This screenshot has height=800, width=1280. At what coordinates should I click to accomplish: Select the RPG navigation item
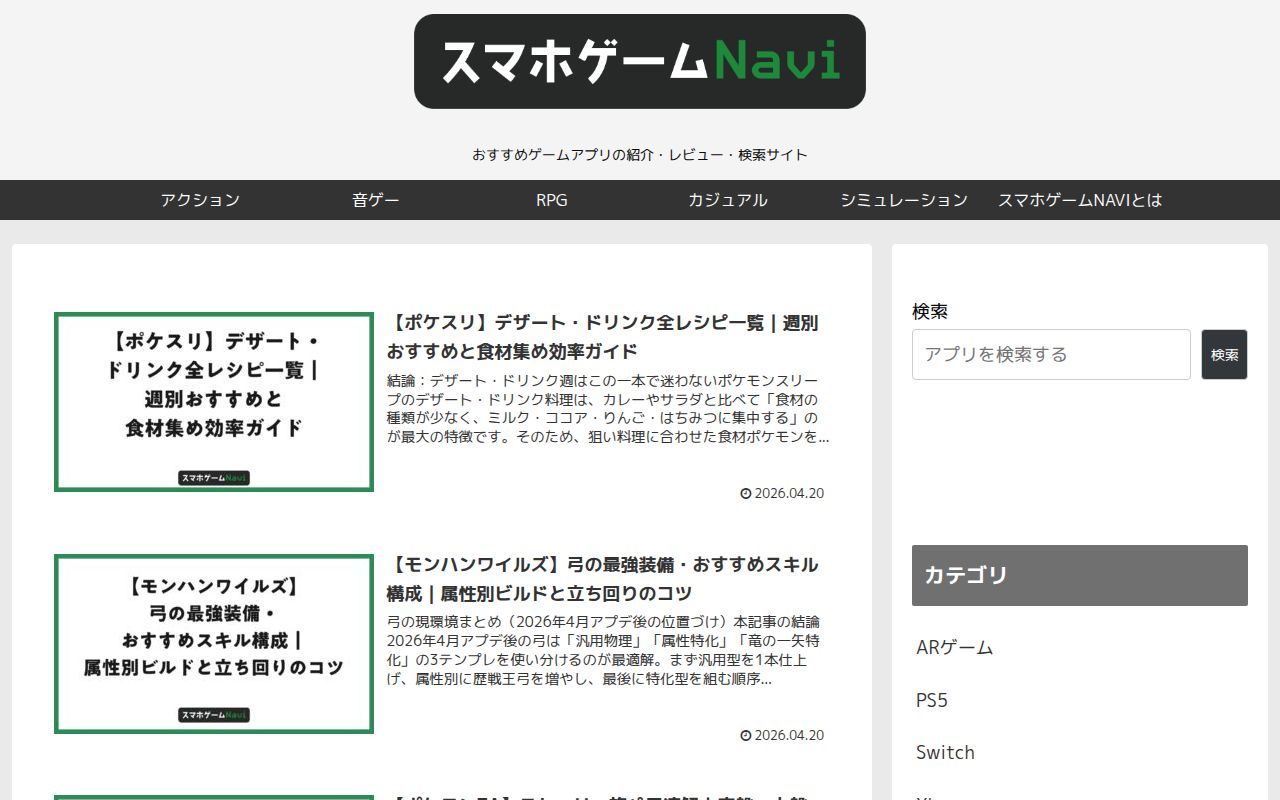[552, 200]
